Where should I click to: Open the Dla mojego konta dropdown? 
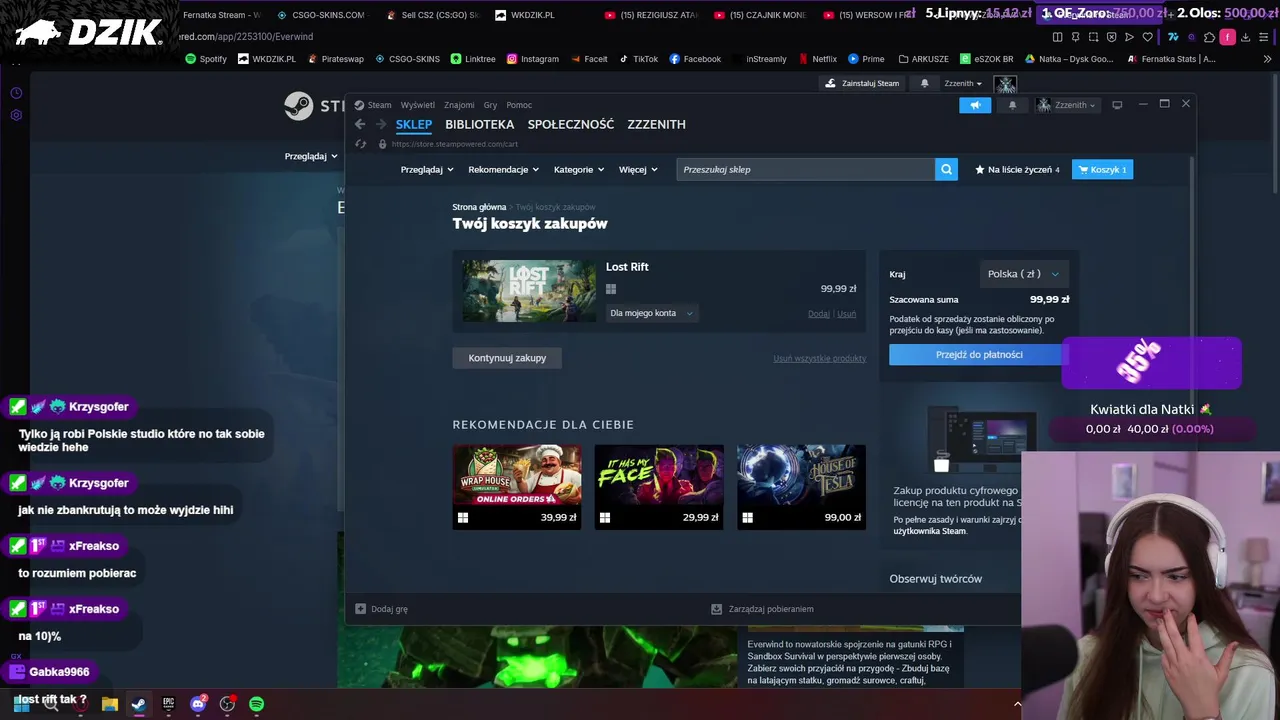click(x=651, y=313)
